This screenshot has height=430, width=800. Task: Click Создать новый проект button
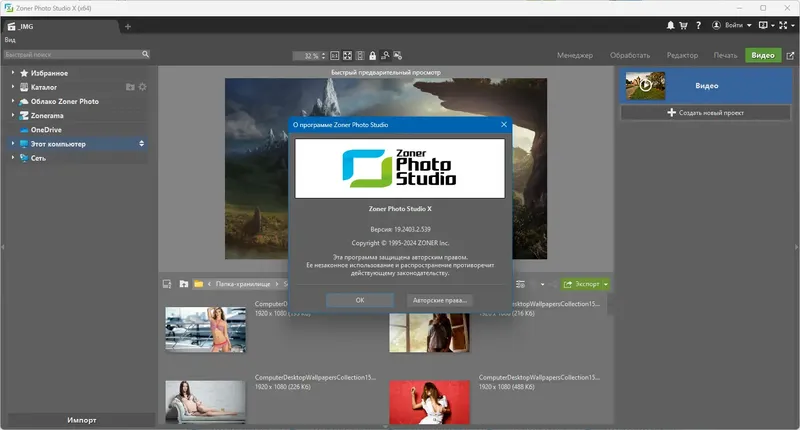(x=706, y=113)
